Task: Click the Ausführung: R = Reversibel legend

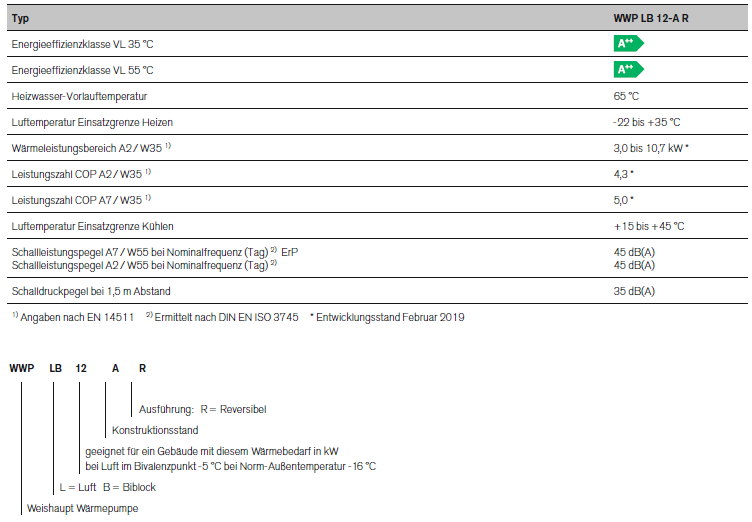Action: pyautogui.click(x=195, y=409)
